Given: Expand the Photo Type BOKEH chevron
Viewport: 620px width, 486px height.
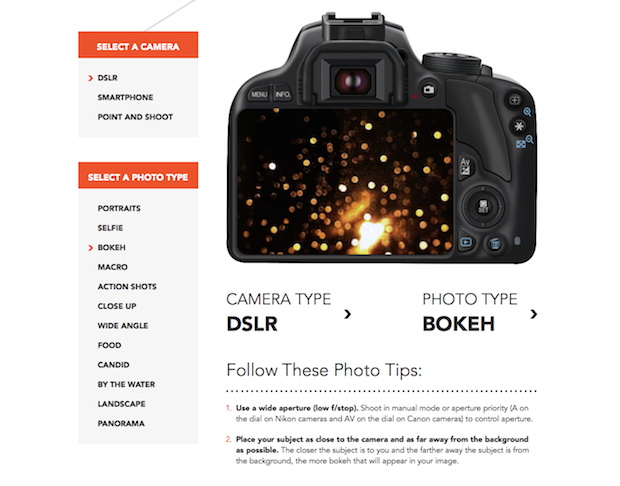Looking at the screenshot, I should point(534,314).
